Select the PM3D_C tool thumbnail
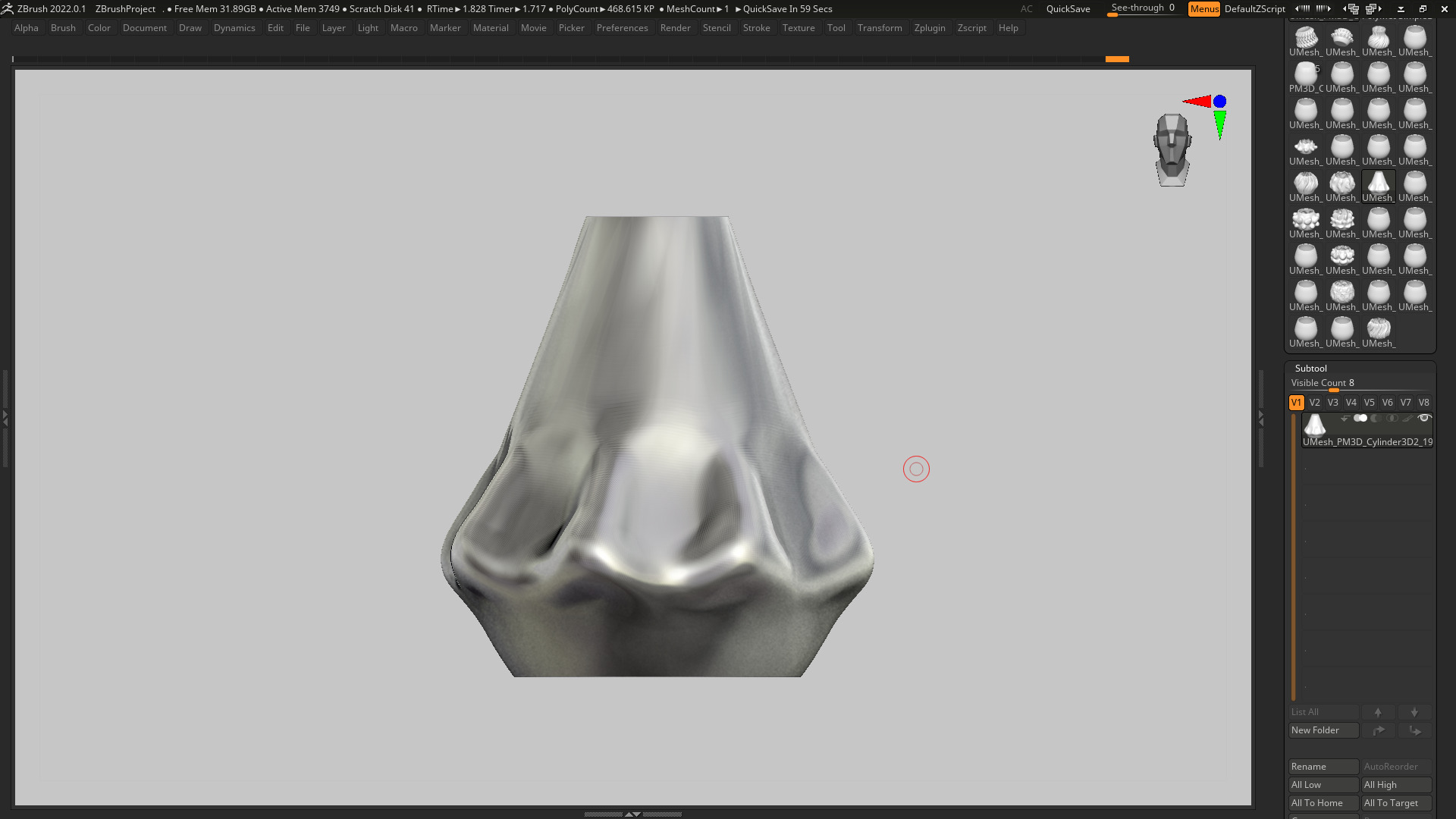The width and height of the screenshot is (1456, 819). (x=1306, y=77)
